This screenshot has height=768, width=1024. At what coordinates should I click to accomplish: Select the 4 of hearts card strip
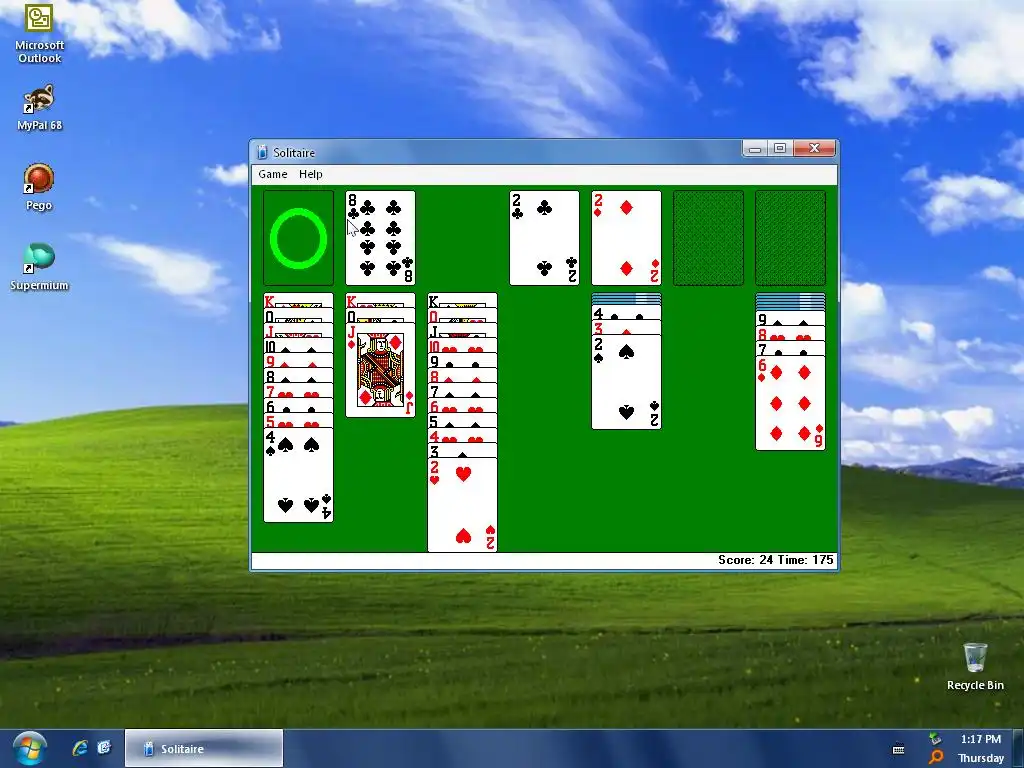pyautogui.click(x=462, y=436)
